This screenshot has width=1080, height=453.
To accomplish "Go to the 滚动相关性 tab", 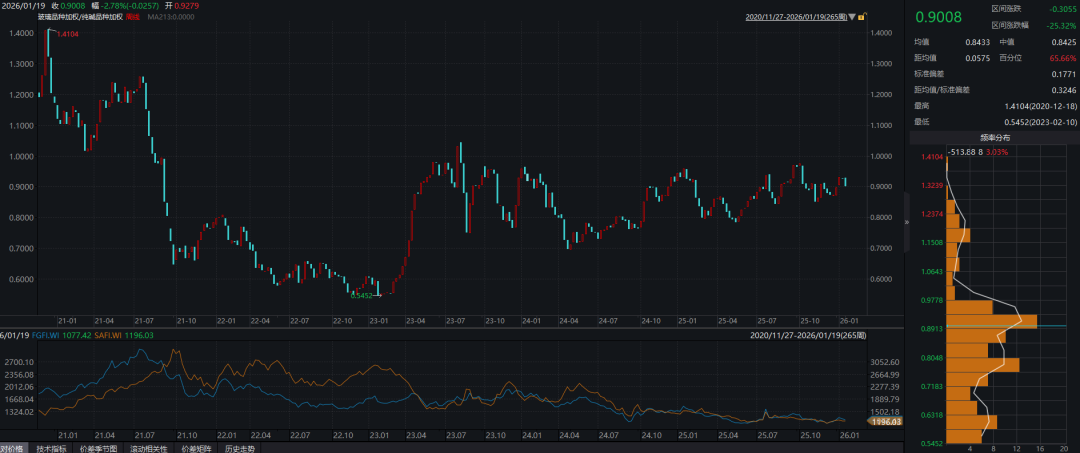I will coord(147,449).
